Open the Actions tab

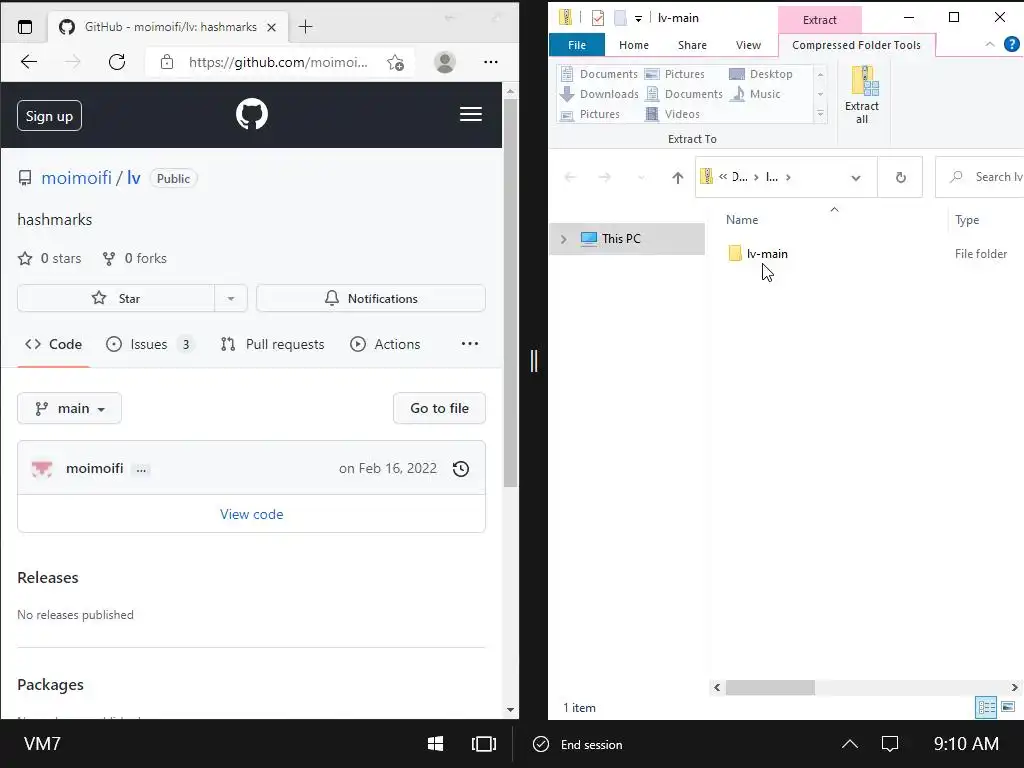coord(385,344)
